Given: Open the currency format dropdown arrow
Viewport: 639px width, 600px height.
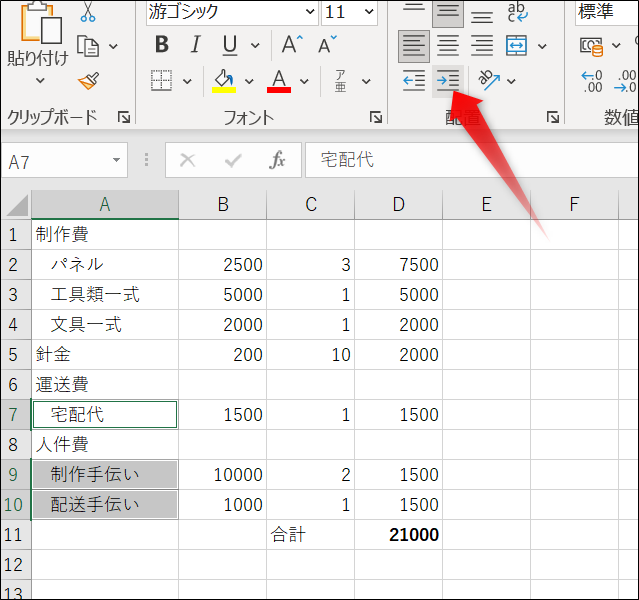Looking at the screenshot, I should click(616, 45).
